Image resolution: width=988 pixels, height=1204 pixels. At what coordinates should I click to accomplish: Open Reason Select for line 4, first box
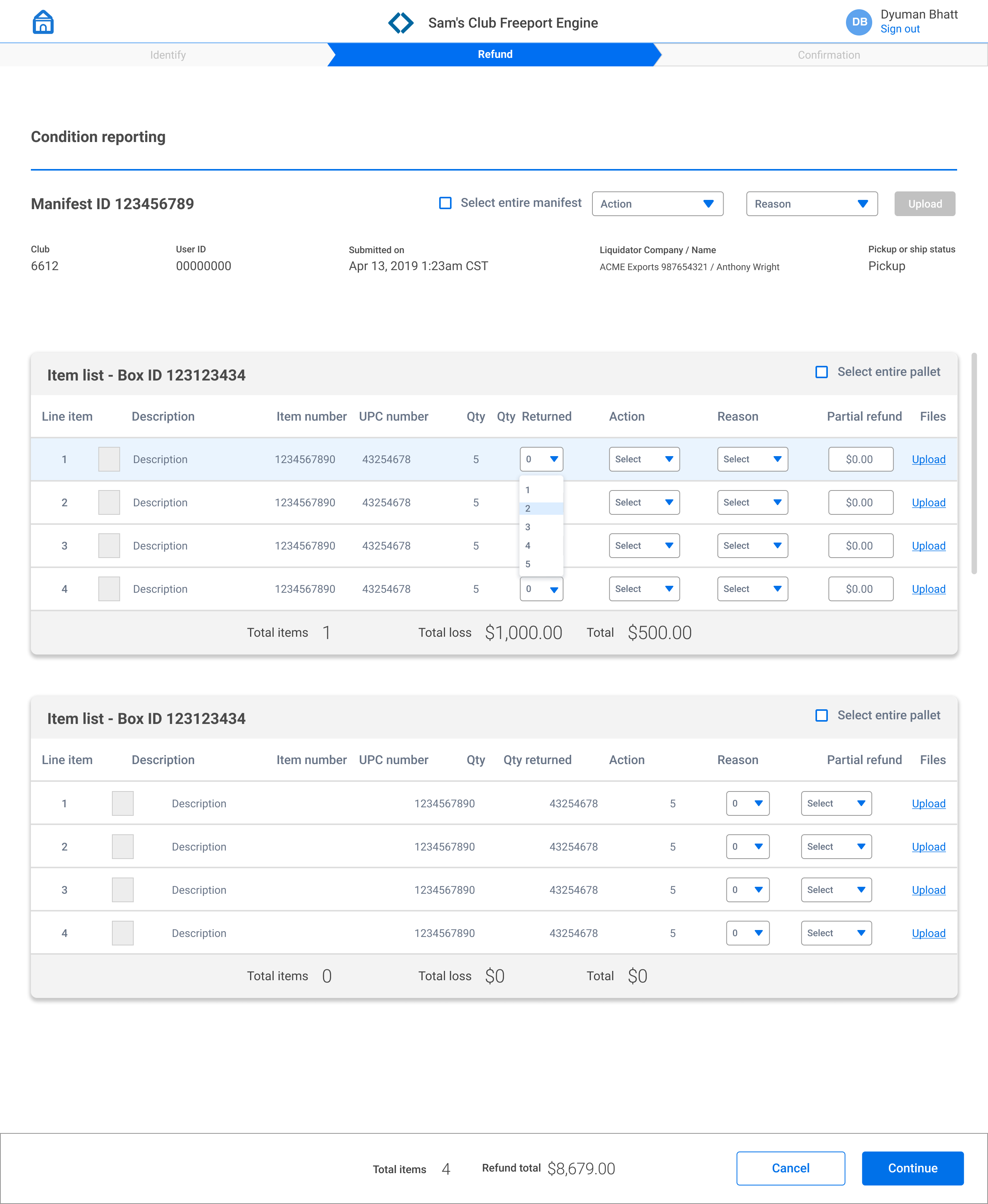tap(752, 589)
